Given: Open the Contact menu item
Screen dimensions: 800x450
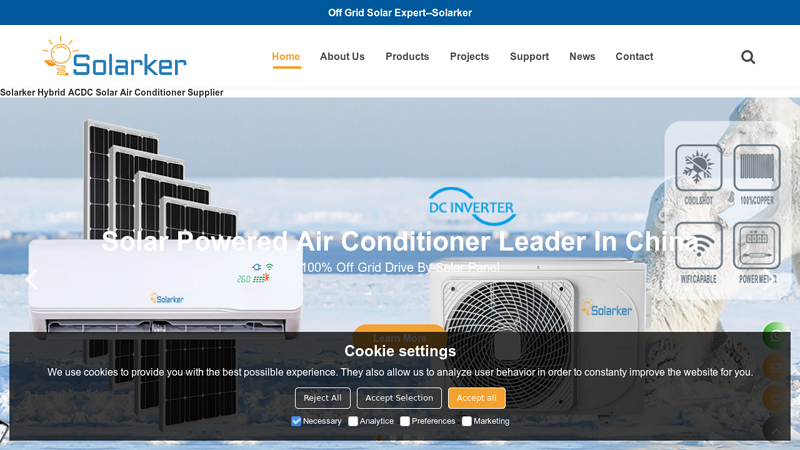Looking at the screenshot, I should [x=634, y=57].
